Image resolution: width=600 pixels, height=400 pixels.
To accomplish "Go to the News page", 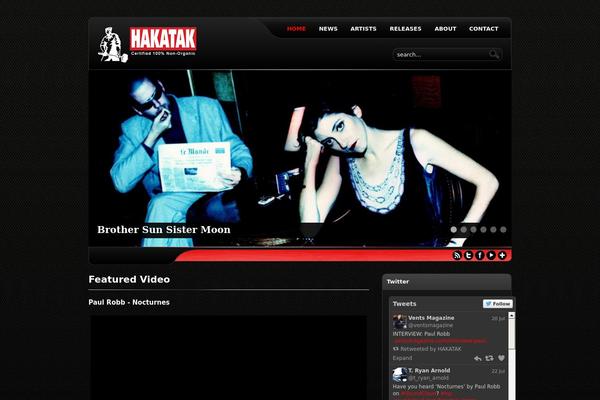I will click(x=328, y=29).
